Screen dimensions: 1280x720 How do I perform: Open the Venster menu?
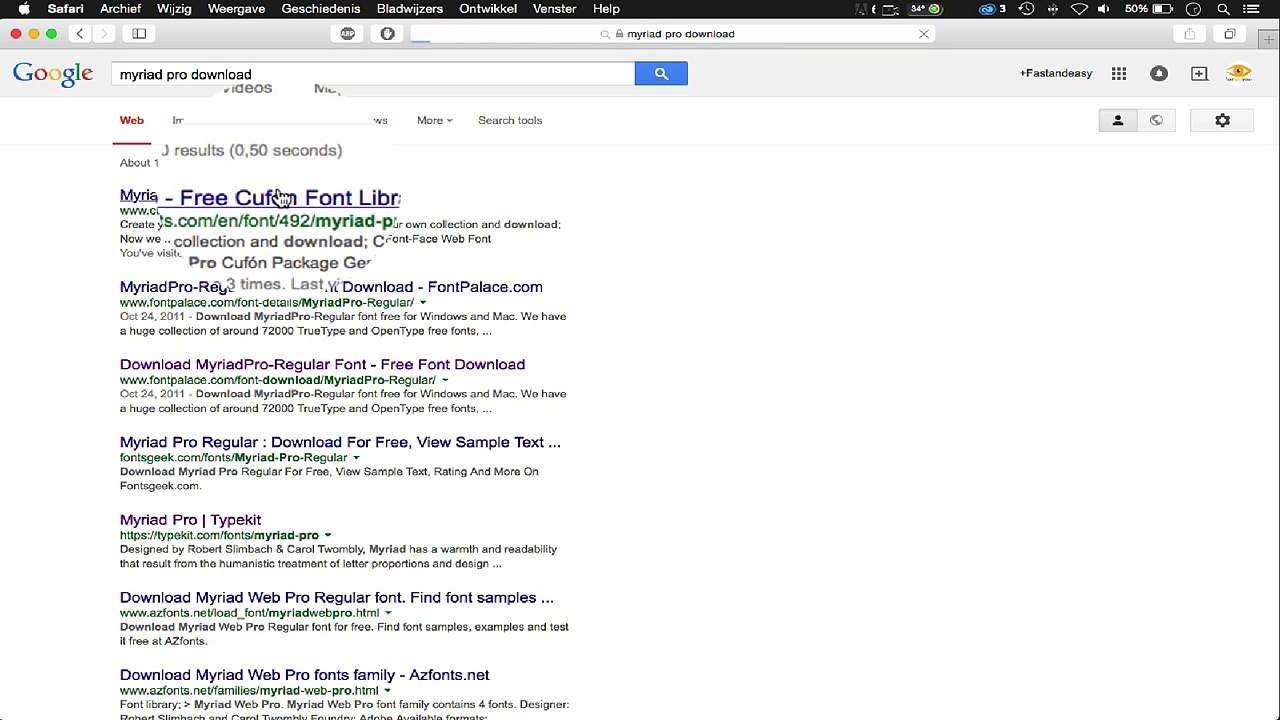pyautogui.click(x=554, y=9)
